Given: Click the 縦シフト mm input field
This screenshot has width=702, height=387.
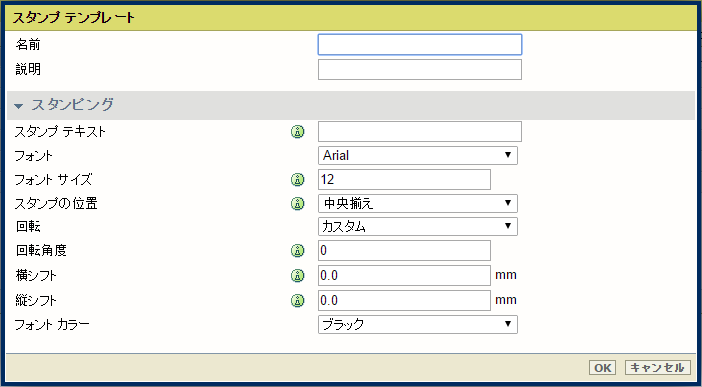Looking at the screenshot, I should [x=404, y=300].
